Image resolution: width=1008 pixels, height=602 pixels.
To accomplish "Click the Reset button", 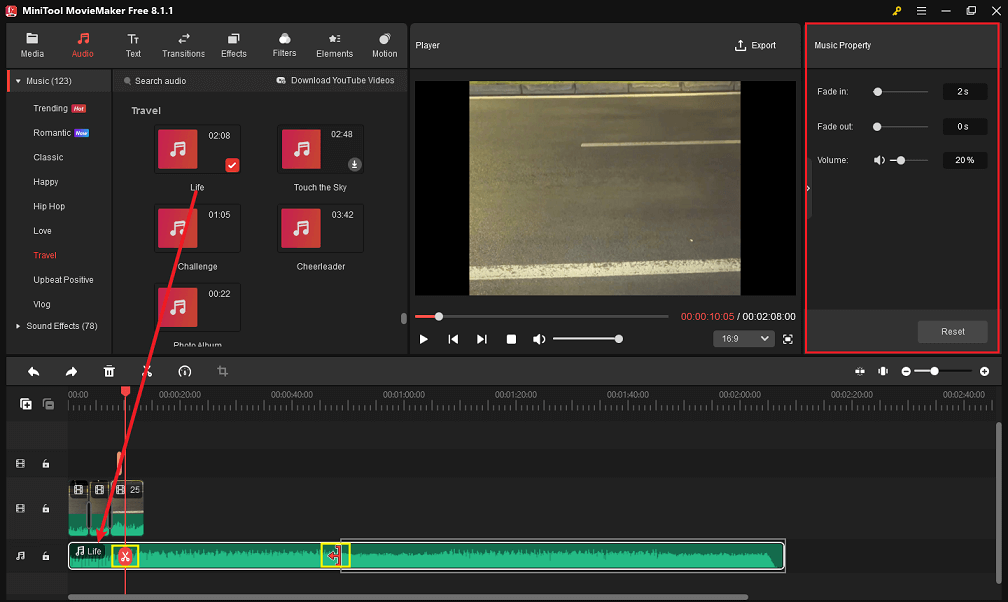I will click(952, 332).
